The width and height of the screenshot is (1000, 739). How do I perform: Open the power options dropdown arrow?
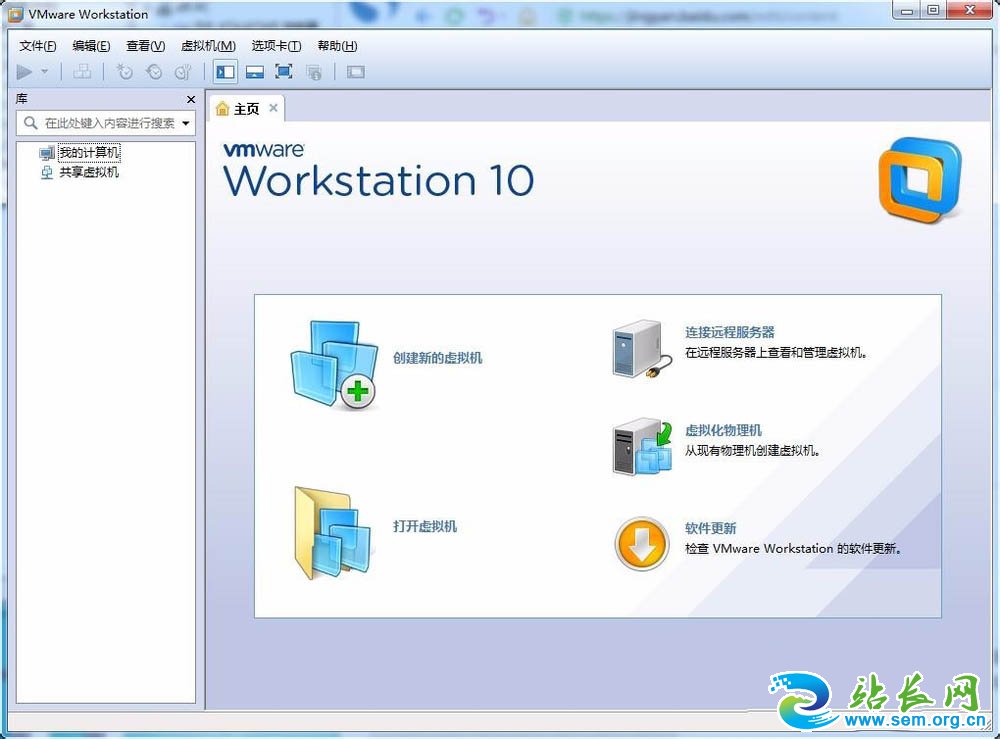tap(45, 71)
